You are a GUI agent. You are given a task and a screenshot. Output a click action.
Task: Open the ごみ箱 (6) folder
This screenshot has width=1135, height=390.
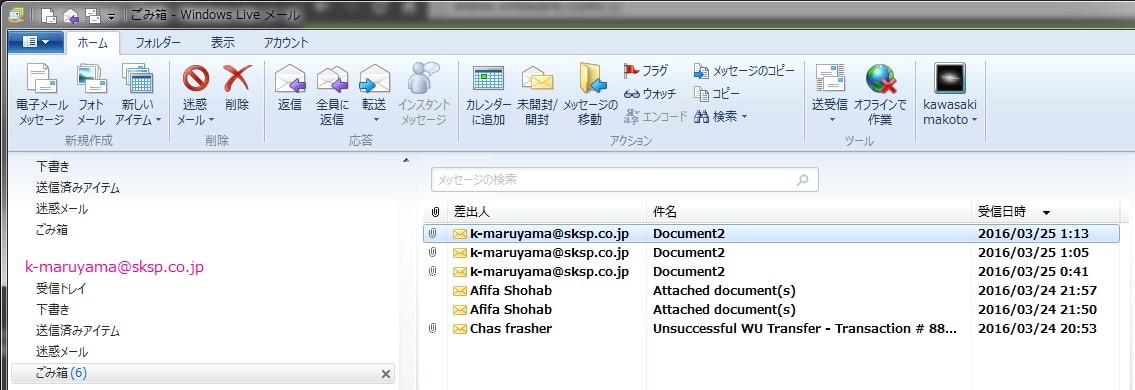point(203,373)
